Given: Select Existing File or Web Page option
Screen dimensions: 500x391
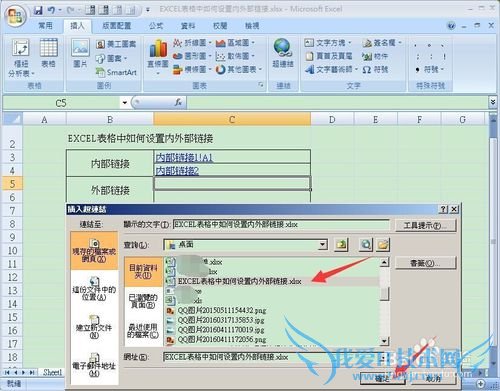Looking at the screenshot, I should pyautogui.click(x=94, y=251).
